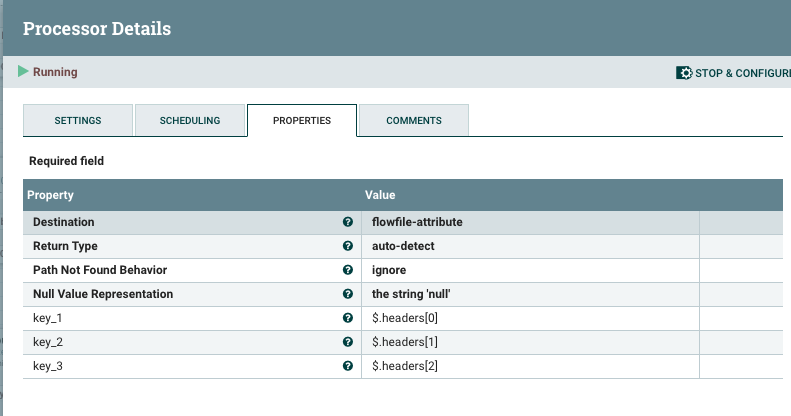This screenshot has height=416, width=791.
Task: Click help icon beside Return Type
Action: tap(348, 246)
